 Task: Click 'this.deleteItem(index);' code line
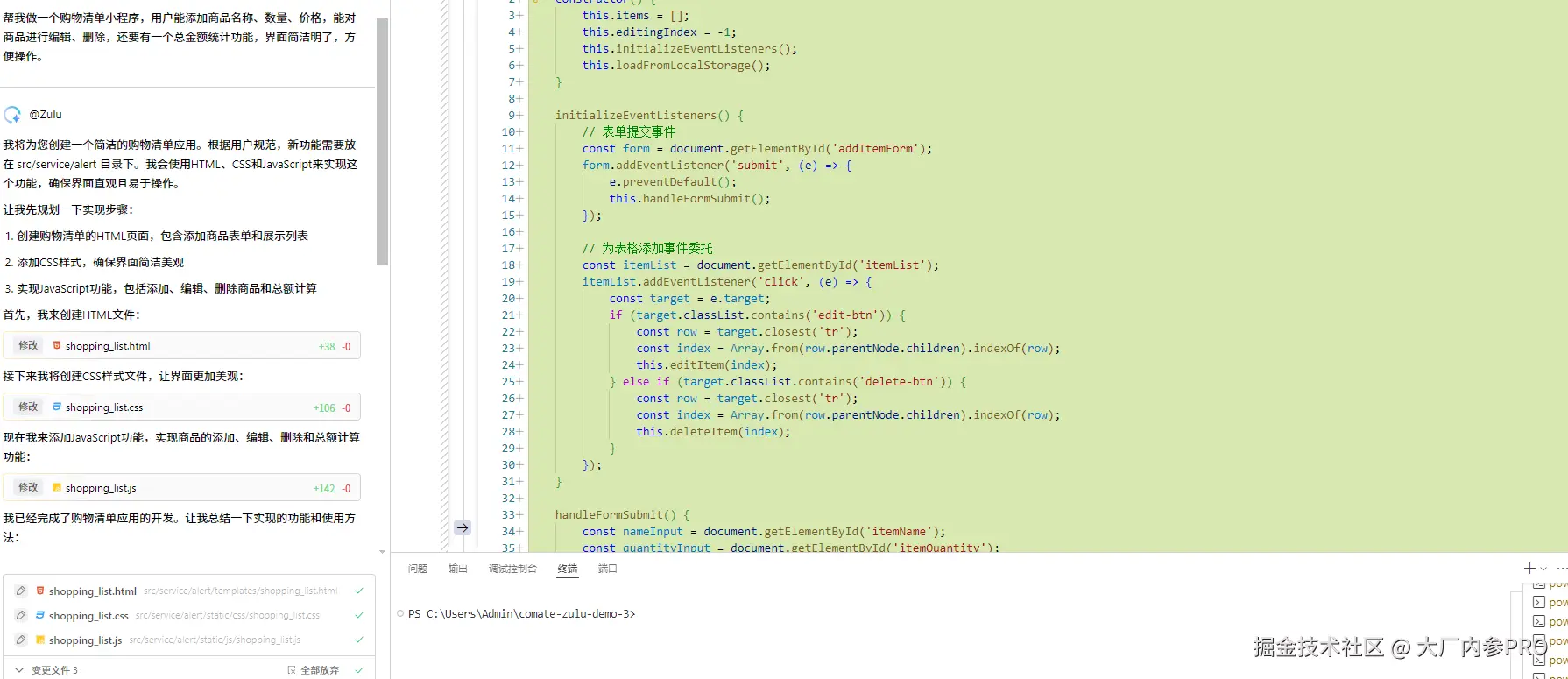click(x=713, y=432)
